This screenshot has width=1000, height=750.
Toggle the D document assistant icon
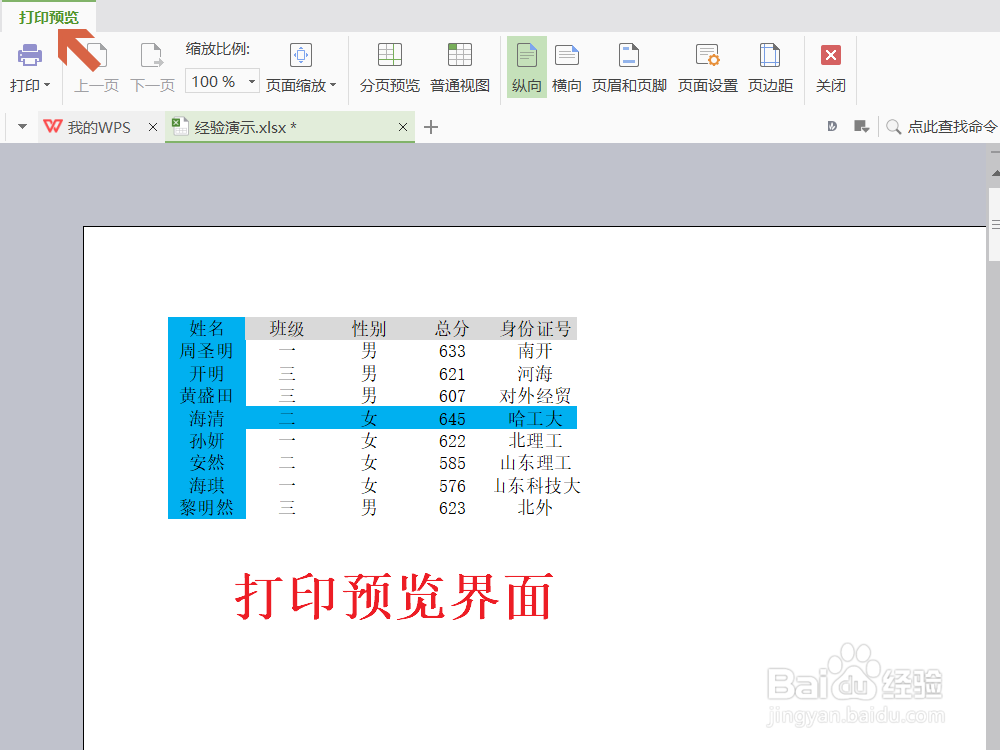pos(832,126)
